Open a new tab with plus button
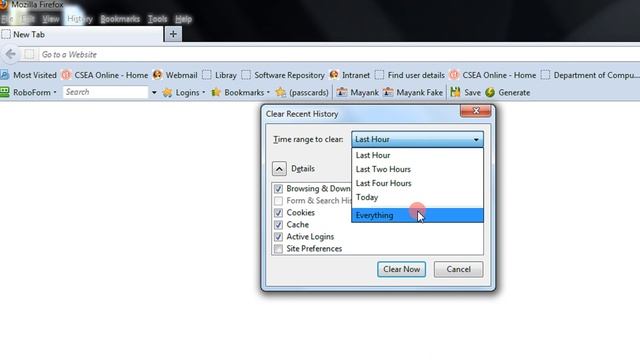Image resolution: width=640 pixels, height=360 pixels. pyautogui.click(x=173, y=34)
